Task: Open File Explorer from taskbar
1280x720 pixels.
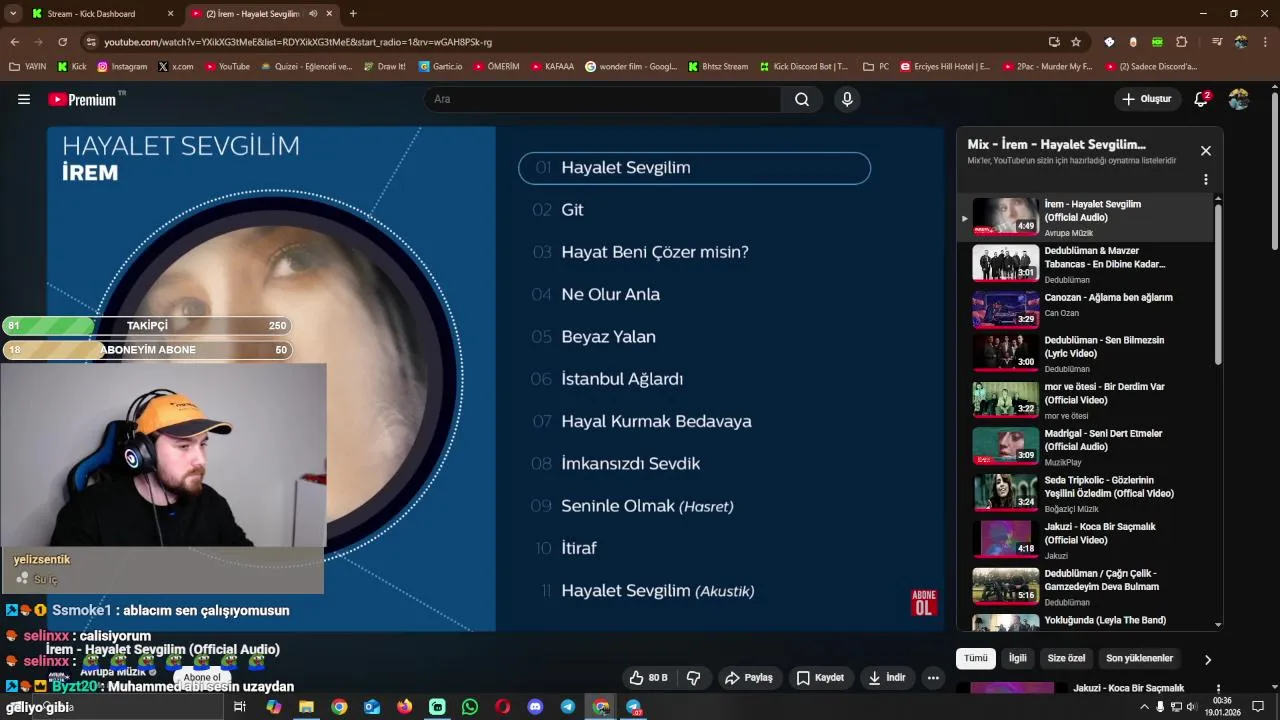Action: click(x=306, y=707)
